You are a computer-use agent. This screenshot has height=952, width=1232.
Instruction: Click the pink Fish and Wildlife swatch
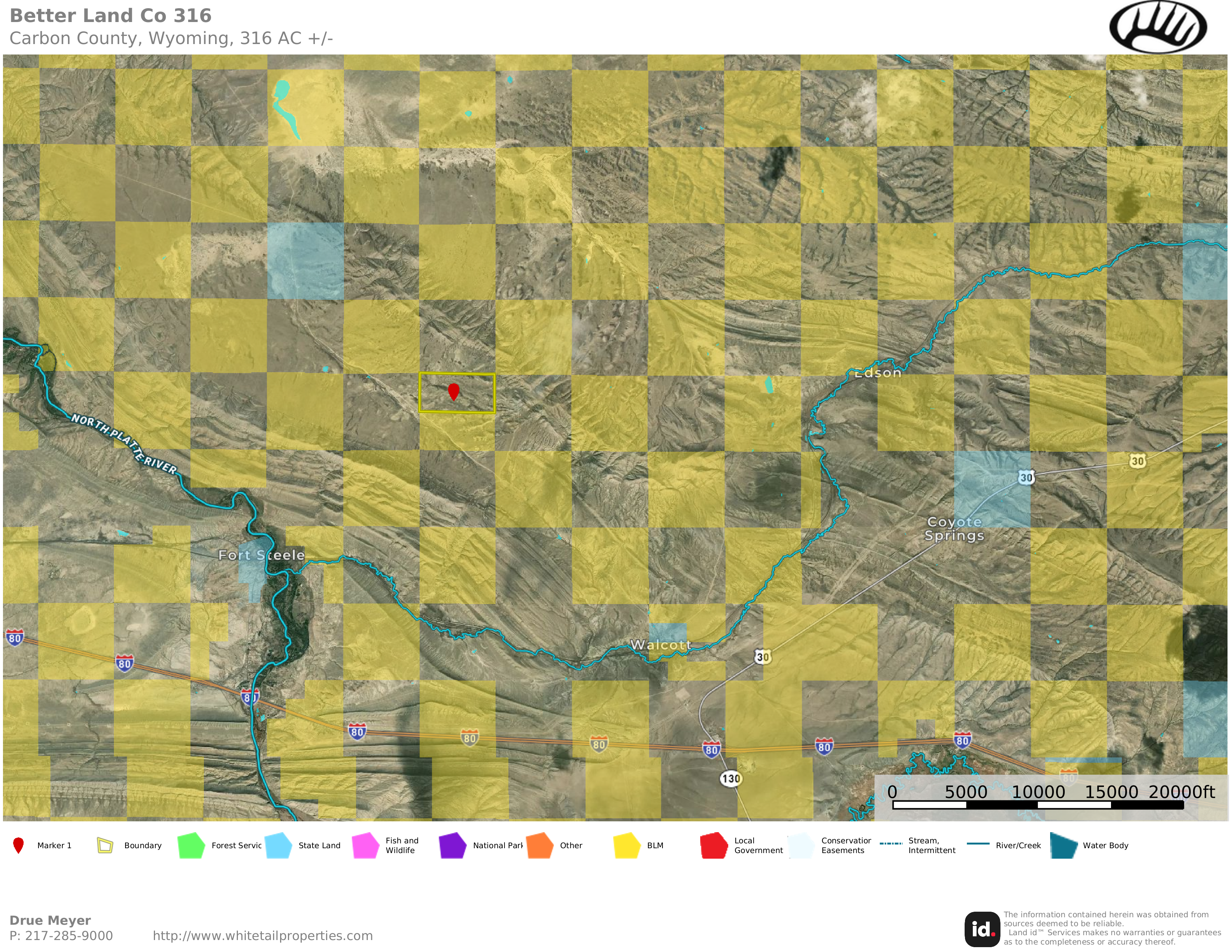(366, 845)
